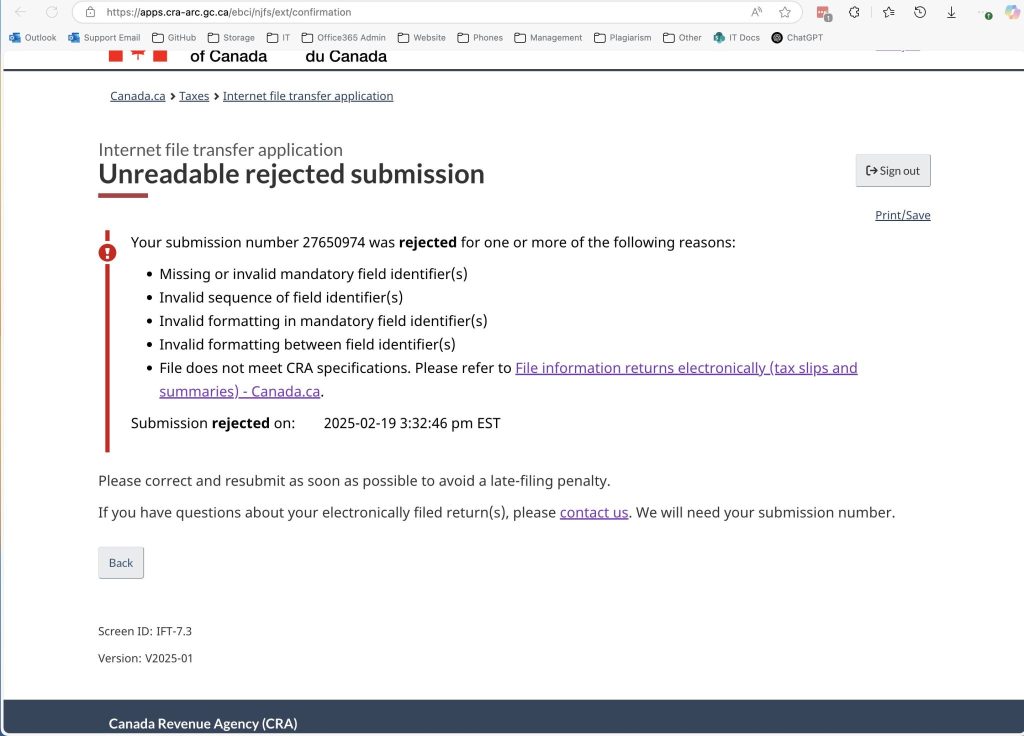Open the Print/Save link
This screenshot has width=1024, height=736.
pos(903,215)
